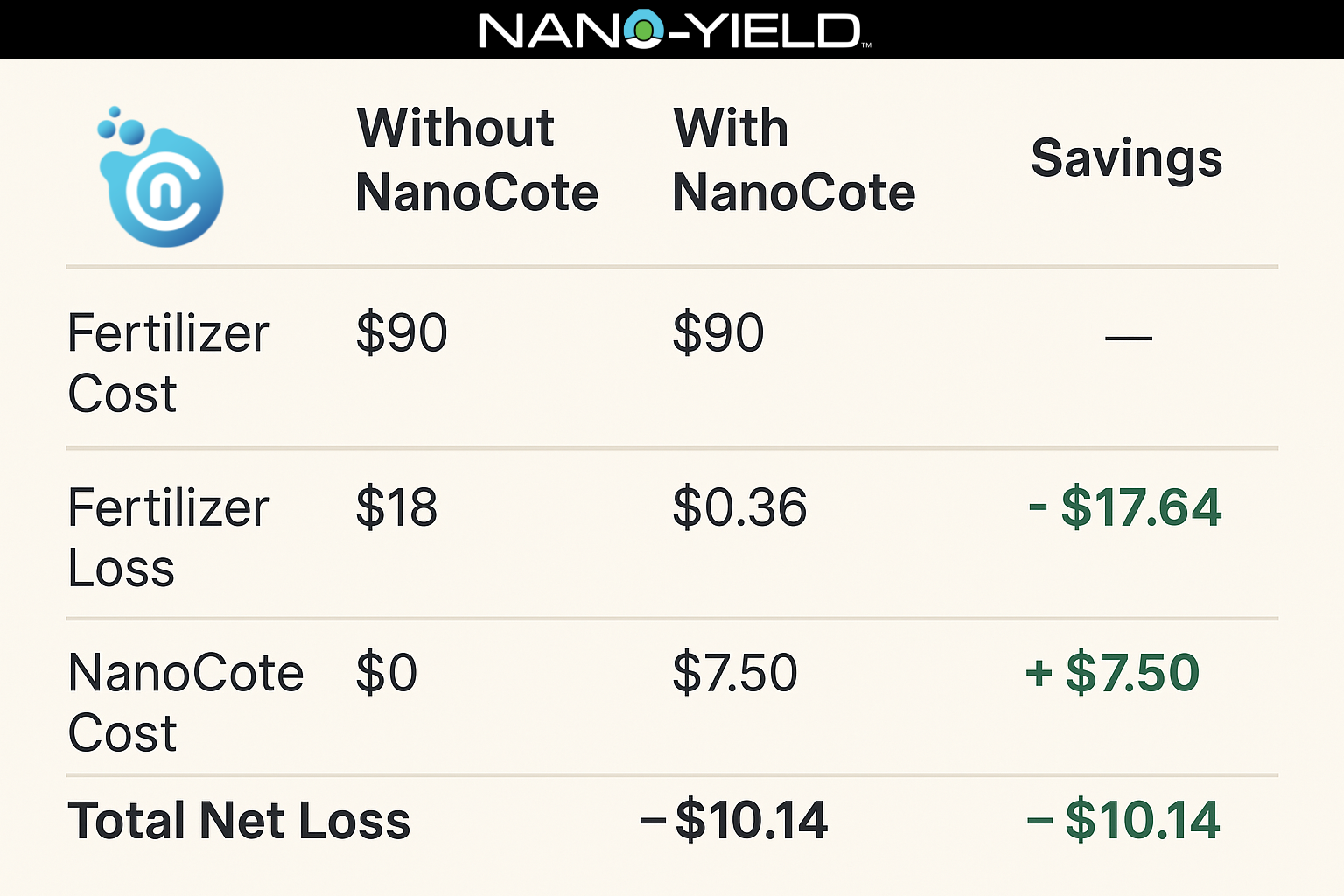This screenshot has width=1344, height=896.
Task: Click the black -$10.14 total value
Action: click(734, 820)
